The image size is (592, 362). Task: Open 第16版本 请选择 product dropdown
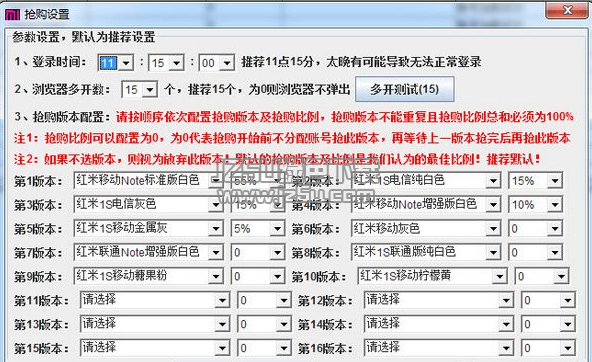click(x=439, y=348)
